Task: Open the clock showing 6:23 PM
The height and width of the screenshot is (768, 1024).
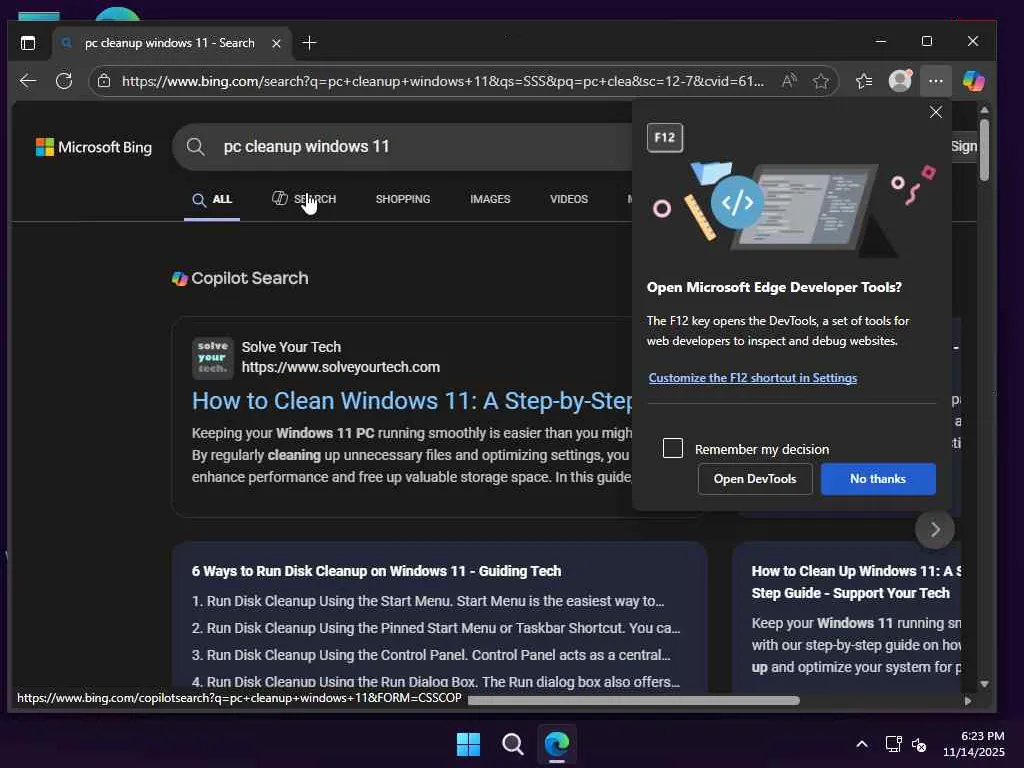Action: click(974, 744)
